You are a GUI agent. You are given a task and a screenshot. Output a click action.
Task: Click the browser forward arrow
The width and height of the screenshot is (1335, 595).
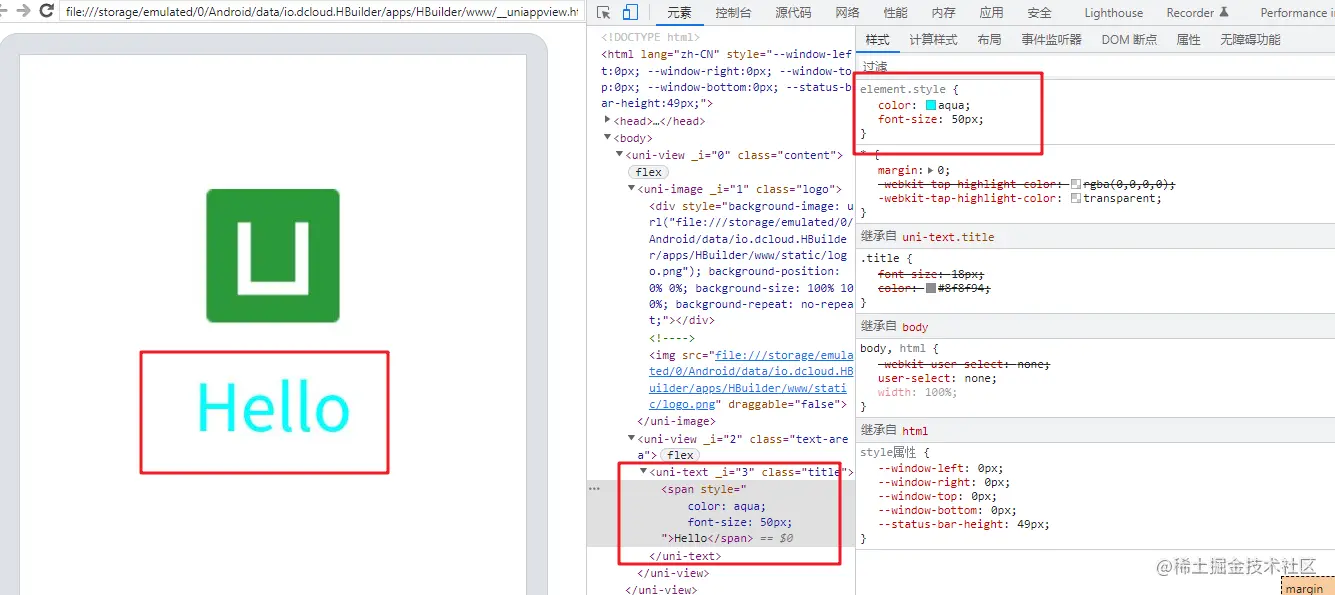tap(25, 12)
